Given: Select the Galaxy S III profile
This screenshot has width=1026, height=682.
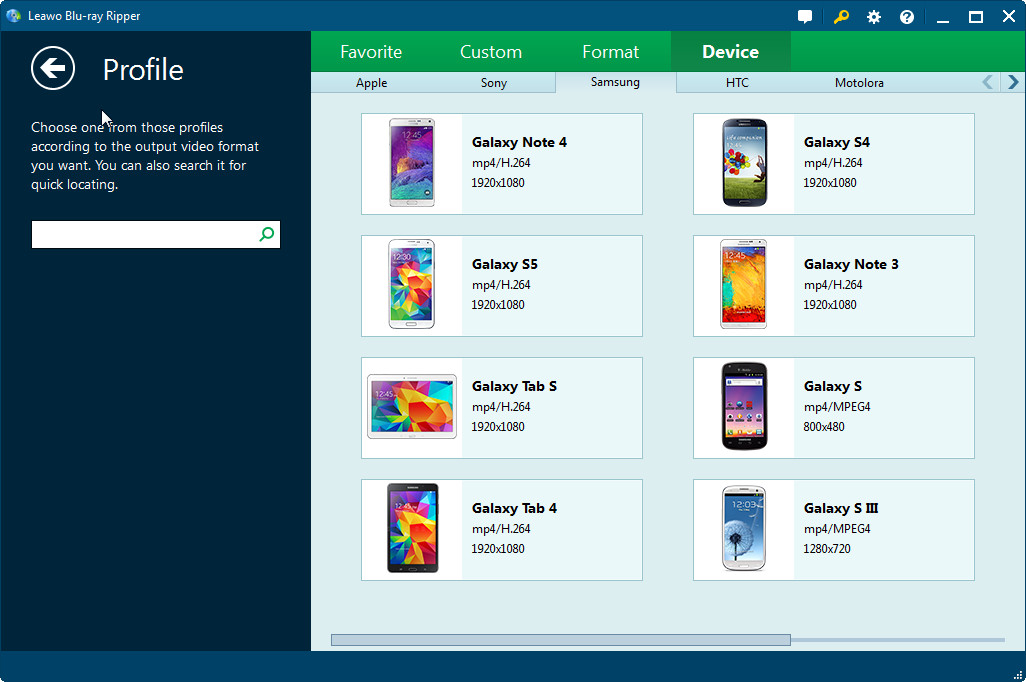Looking at the screenshot, I should click(834, 530).
